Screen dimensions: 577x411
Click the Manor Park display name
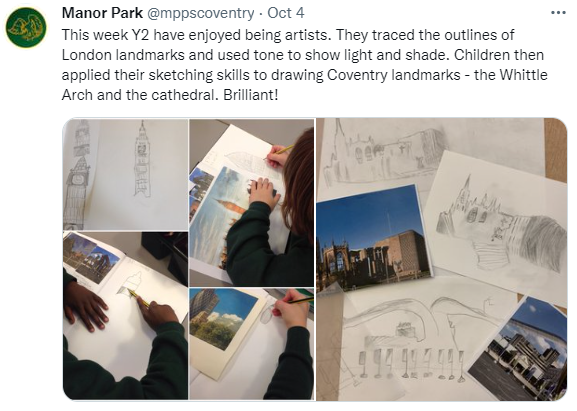(x=102, y=13)
